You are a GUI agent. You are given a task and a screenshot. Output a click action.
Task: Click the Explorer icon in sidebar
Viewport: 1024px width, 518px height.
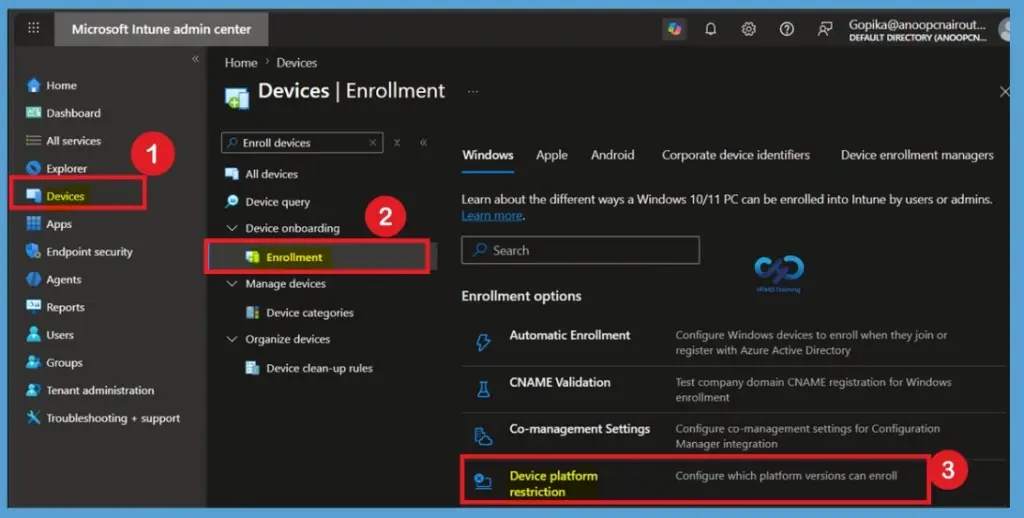pos(33,169)
